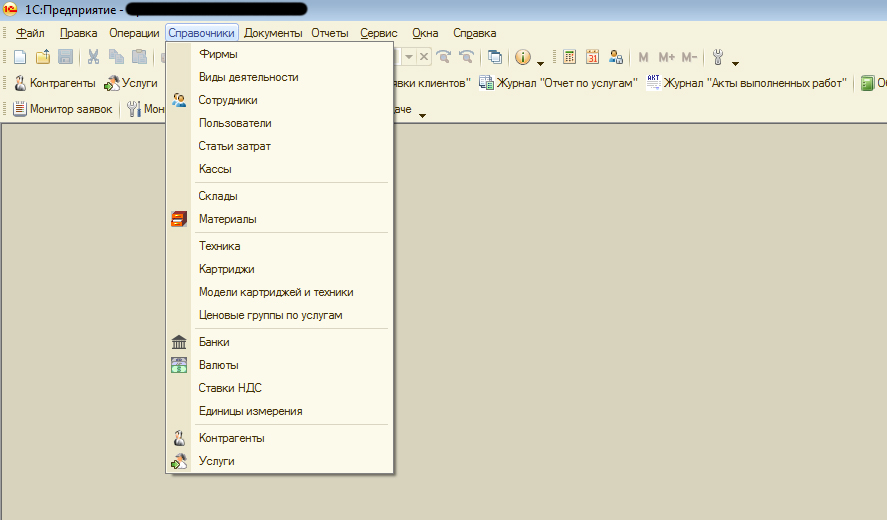Click the New document icon
The height and width of the screenshot is (520, 887).
point(18,58)
